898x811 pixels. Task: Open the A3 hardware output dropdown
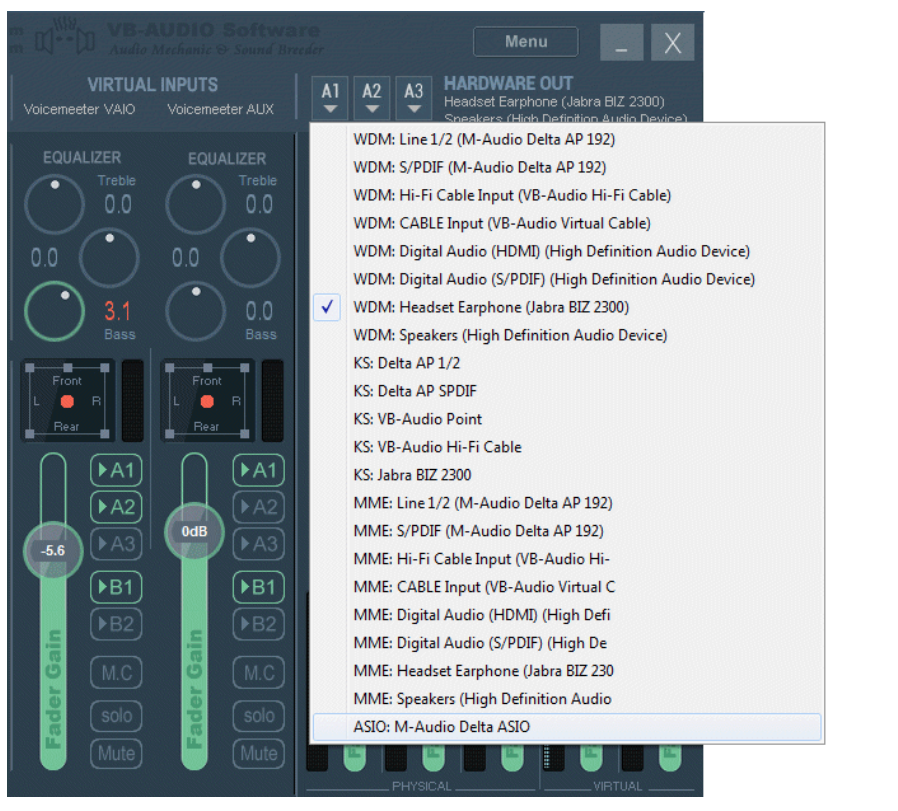pos(413,97)
